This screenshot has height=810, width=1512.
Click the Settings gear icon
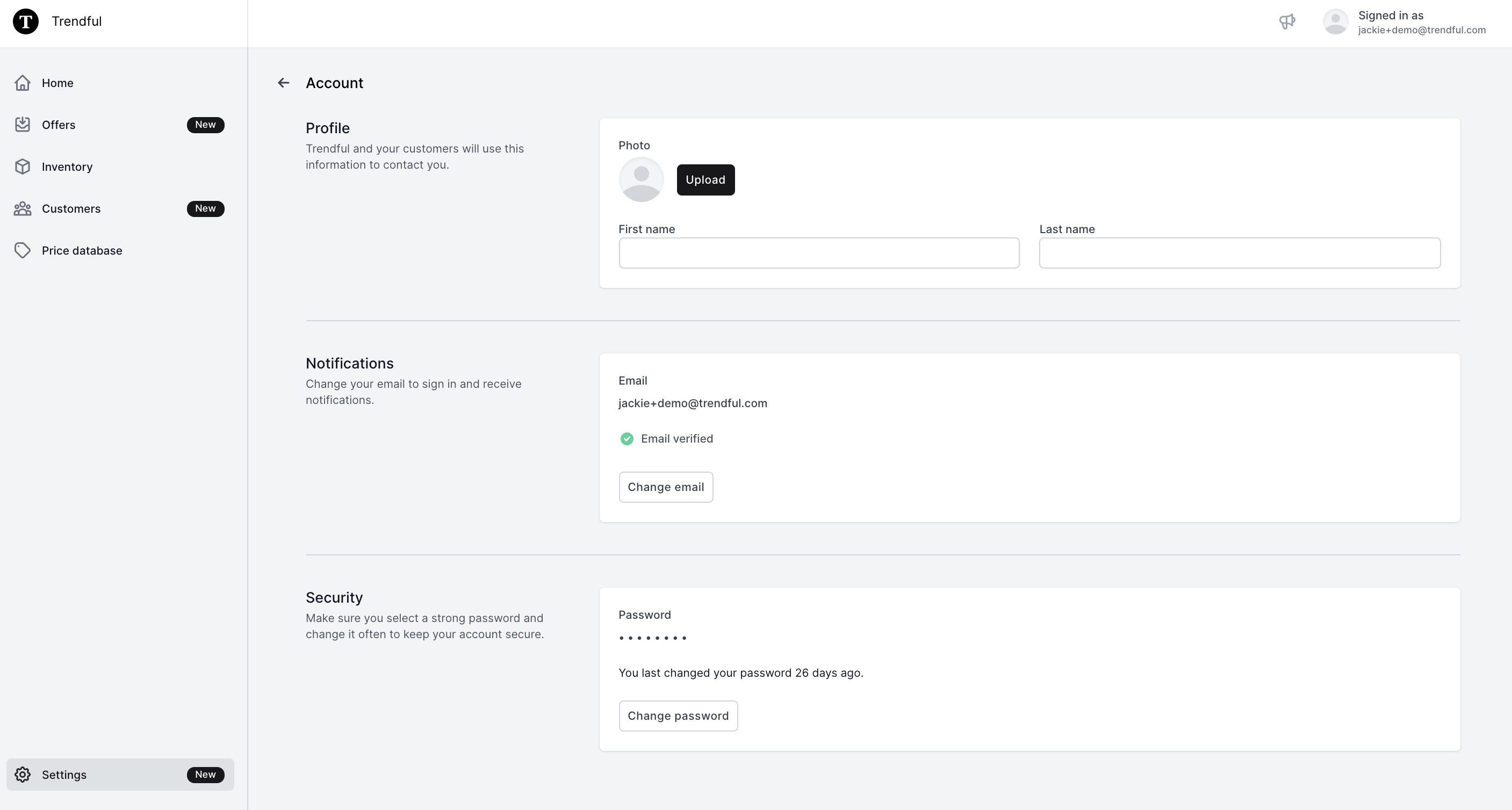click(x=23, y=774)
